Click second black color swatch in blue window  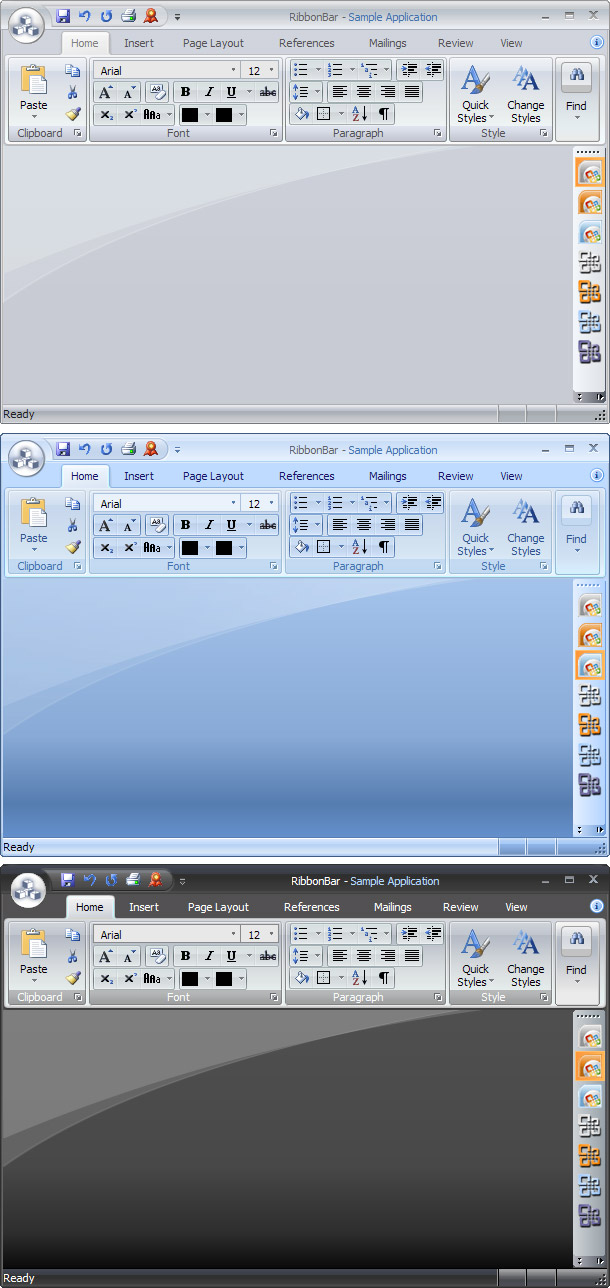click(x=224, y=548)
